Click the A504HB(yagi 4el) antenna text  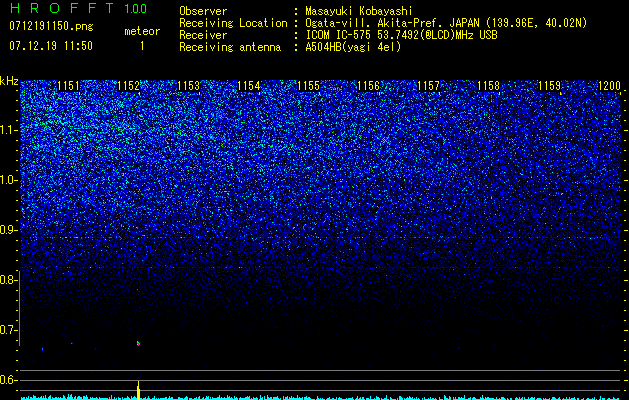(353, 47)
